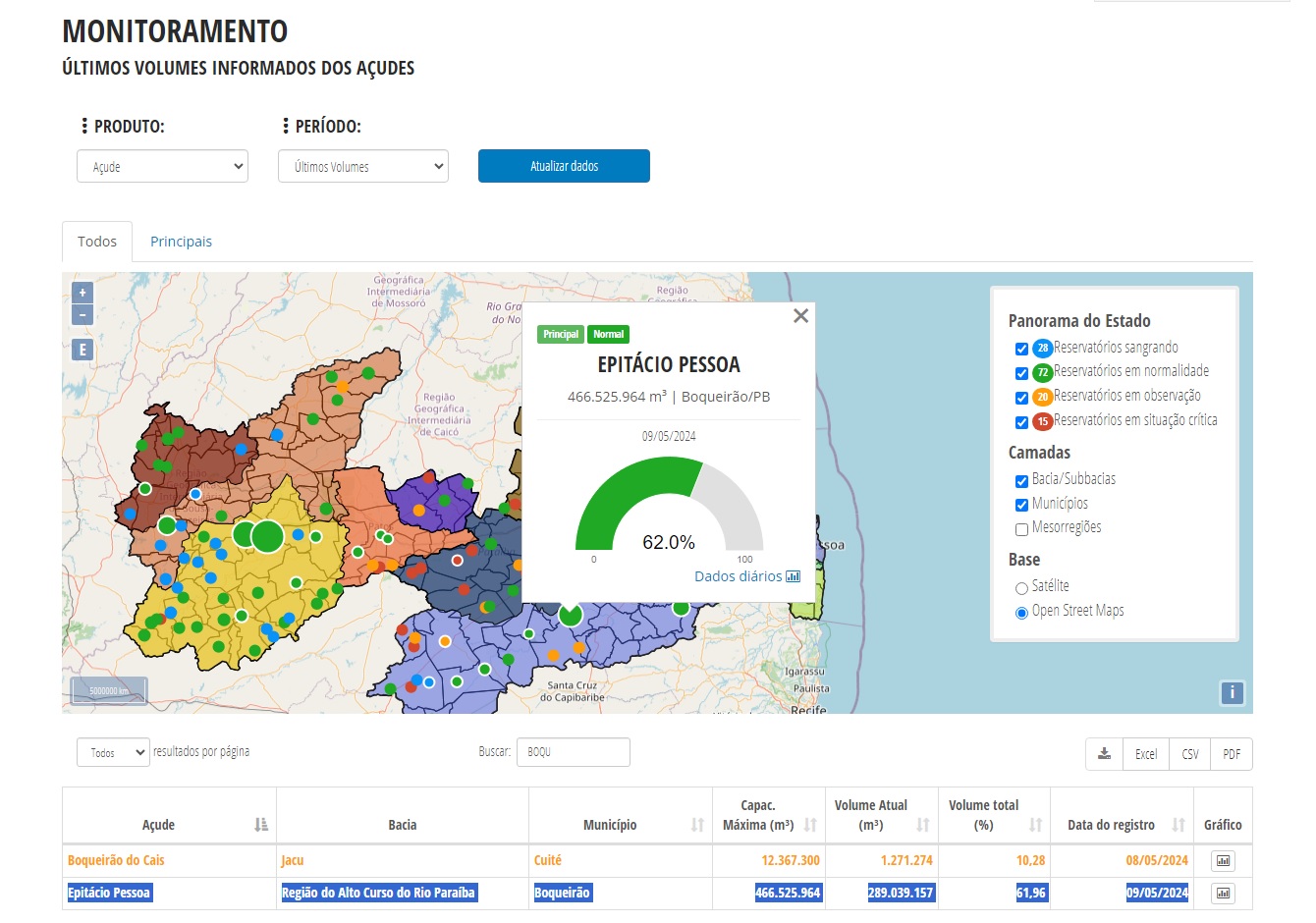Expand the Período dropdown Últimos Volumes
Screen dimensions: 1316x923
point(363,167)
